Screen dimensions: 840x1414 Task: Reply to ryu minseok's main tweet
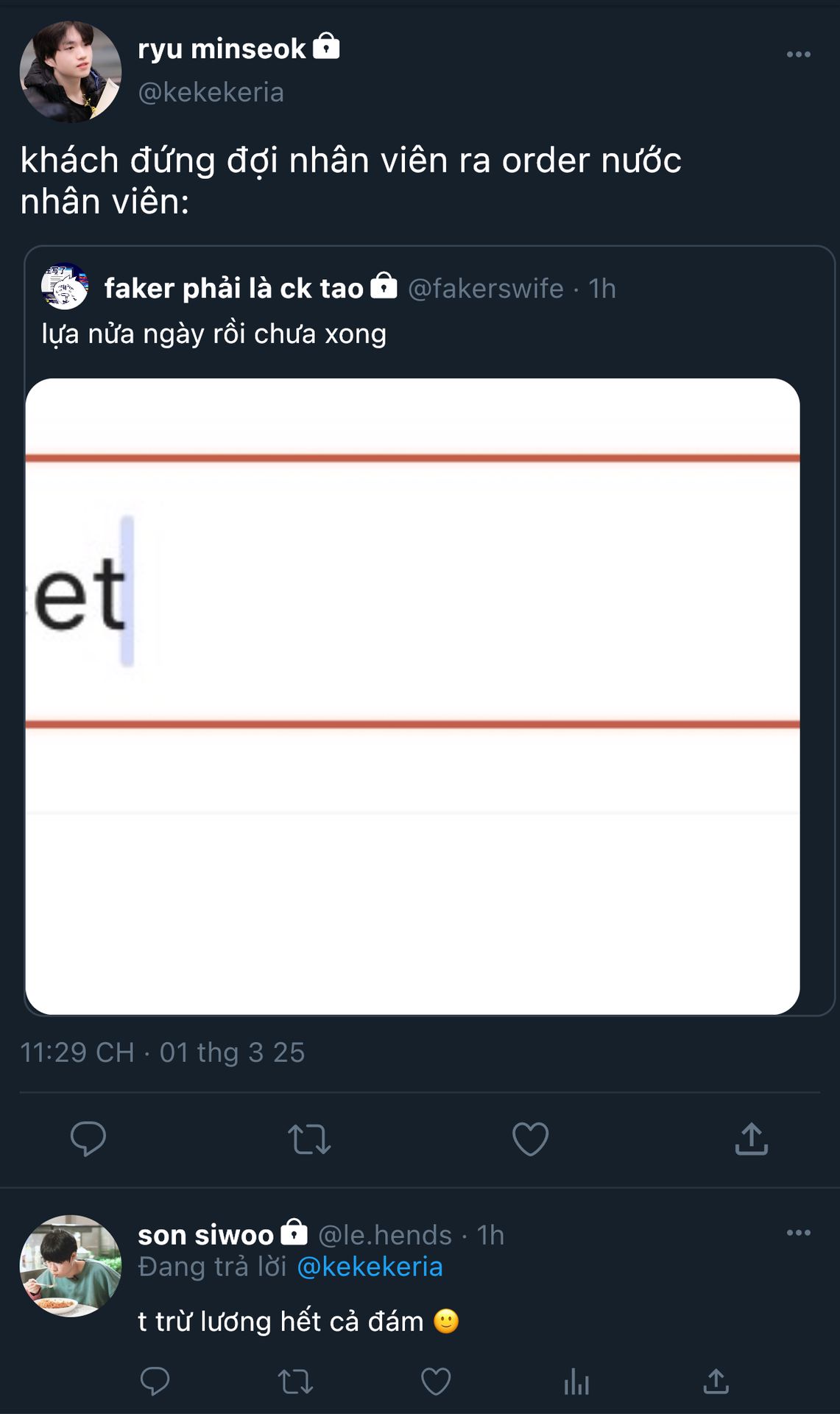pos(88,1139)
